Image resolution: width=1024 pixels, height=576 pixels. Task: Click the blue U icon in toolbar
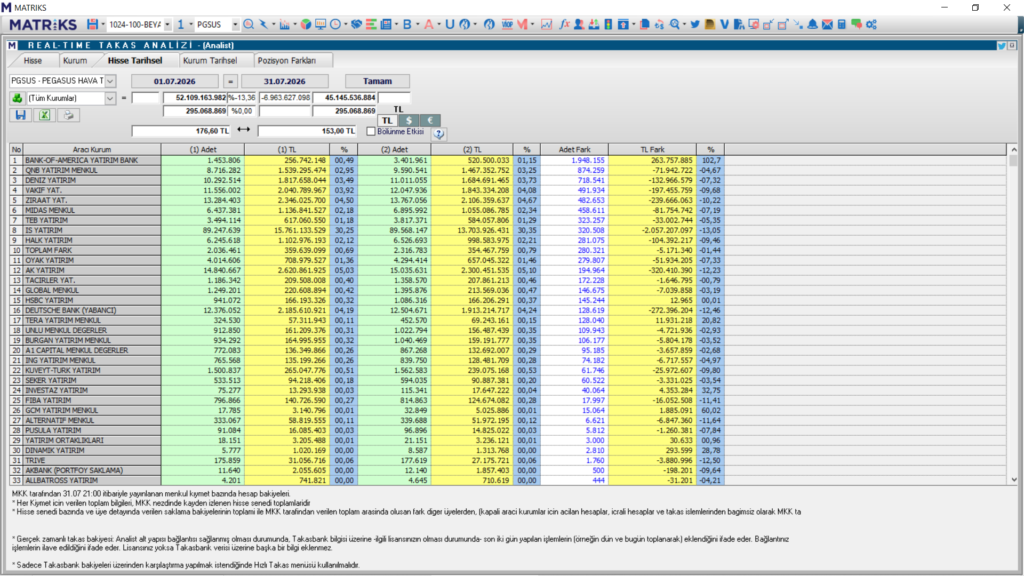[449, 24]
